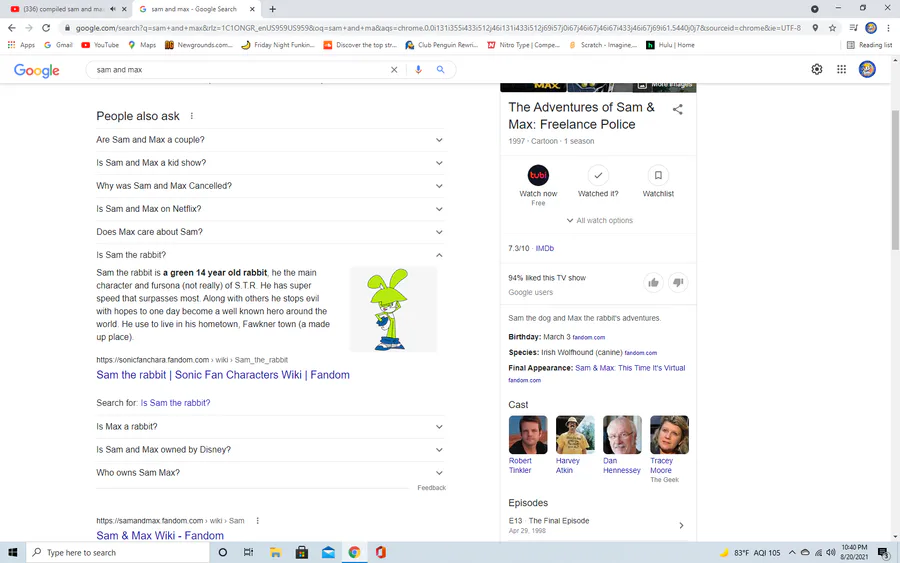Image resolution: width=900 pixels, height=563 pixels.
Task: Mute the YouTube tab via speaker icon
Action: click(x=113, y=9)
